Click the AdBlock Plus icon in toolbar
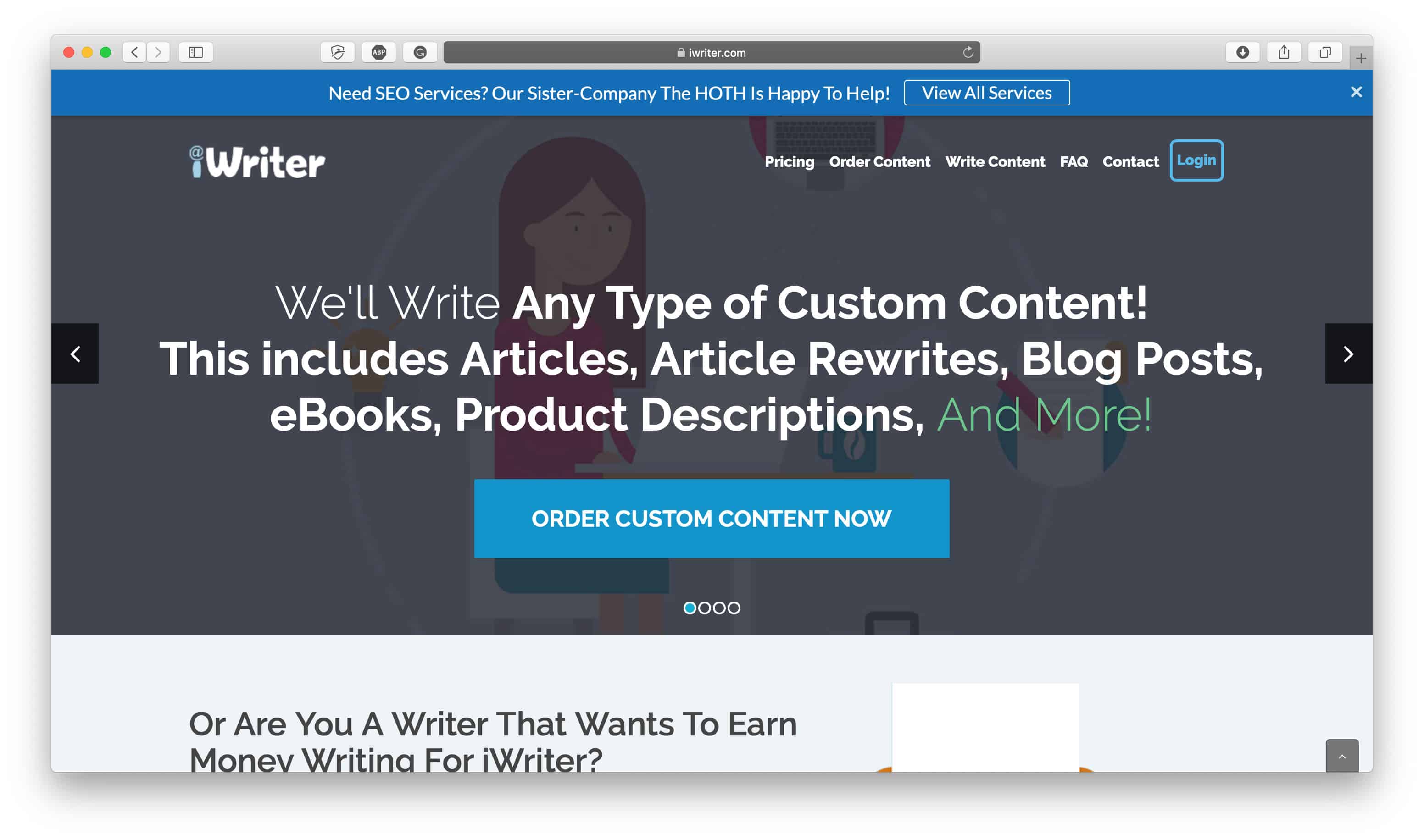The image size is (1424, 840). pos(378,51)
